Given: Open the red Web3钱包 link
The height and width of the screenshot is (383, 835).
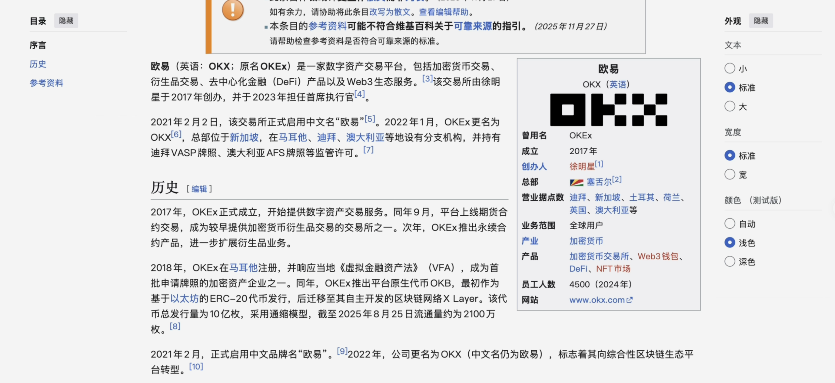Looking at the screenshot, I should pyautogui.click(x=658, y=256).
